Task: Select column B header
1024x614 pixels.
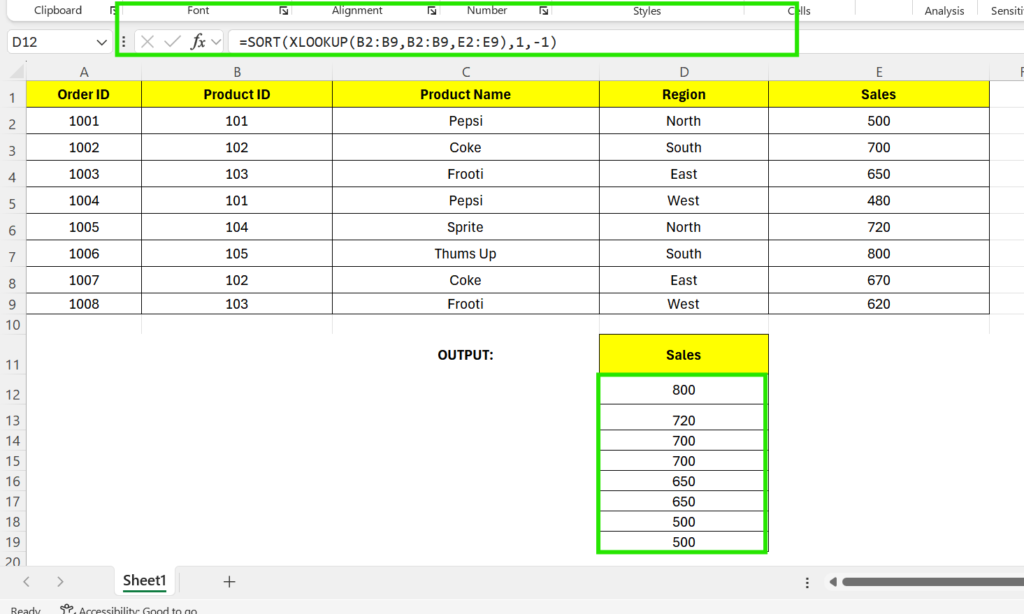Action: (237, 72)
